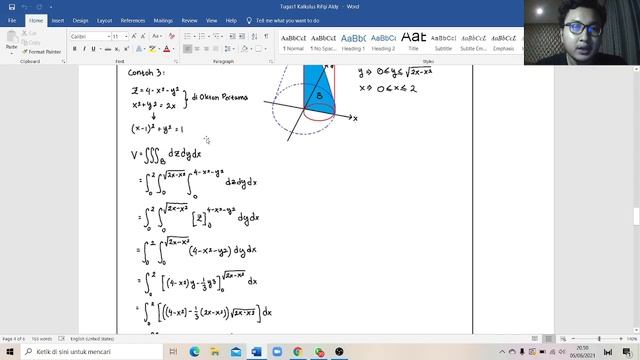This screenshot has height=360, width=640.
Task: Expand the Numbering list dropdown arrow
Action: pos(209,36)
